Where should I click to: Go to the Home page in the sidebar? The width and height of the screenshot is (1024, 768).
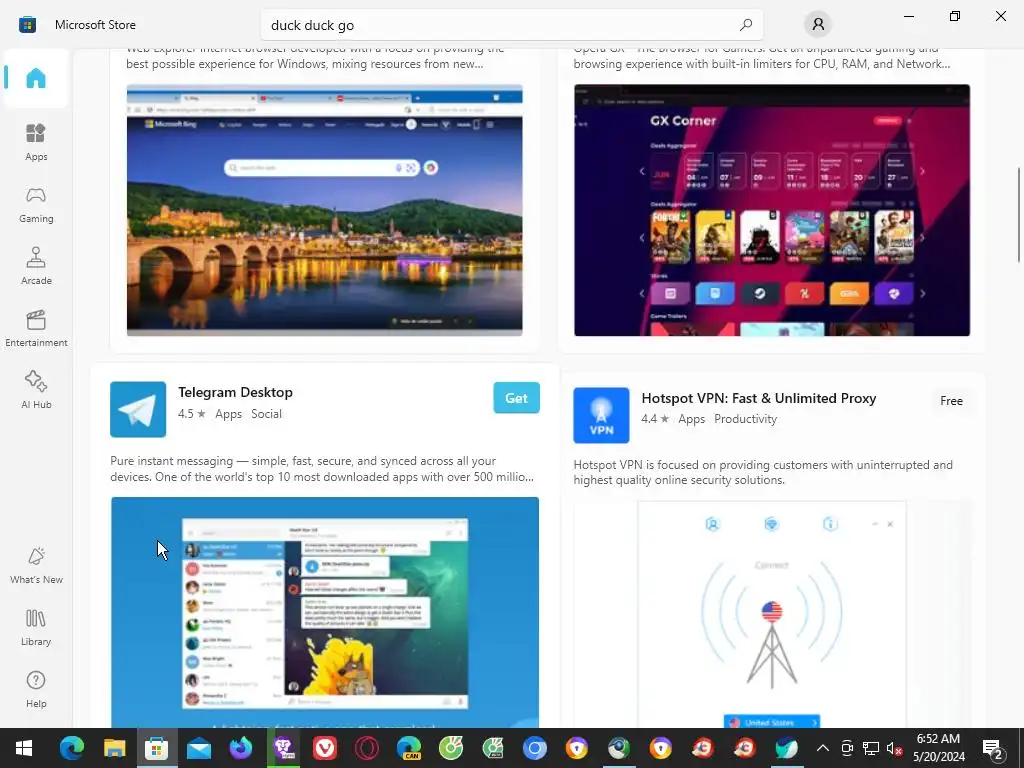pyautogui.click(x=36, y=78)
